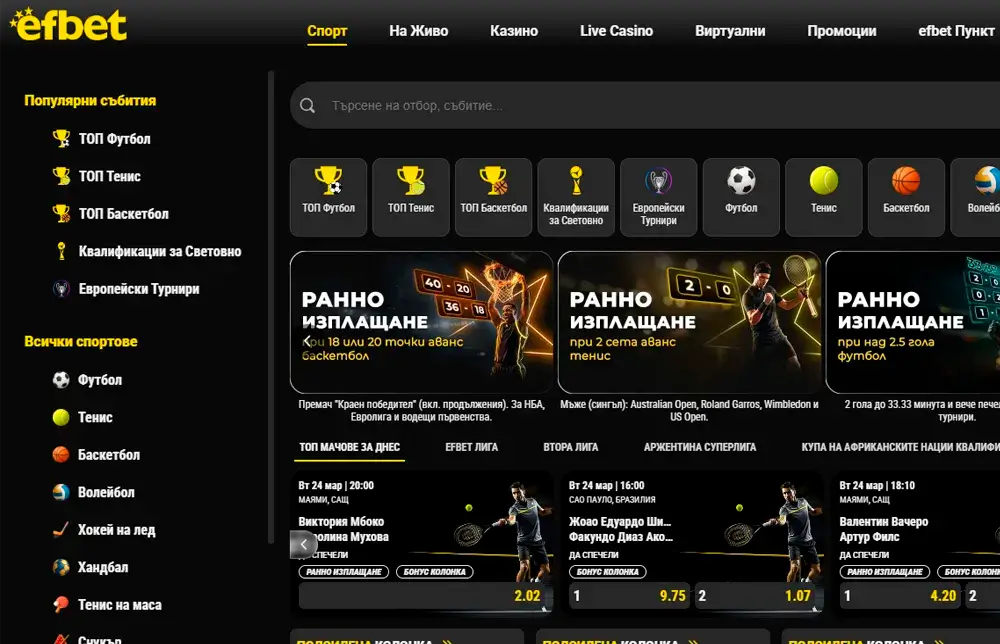Select the Тенис ball tile
This screenshot has width=1000, height=644.
(824, 197)
